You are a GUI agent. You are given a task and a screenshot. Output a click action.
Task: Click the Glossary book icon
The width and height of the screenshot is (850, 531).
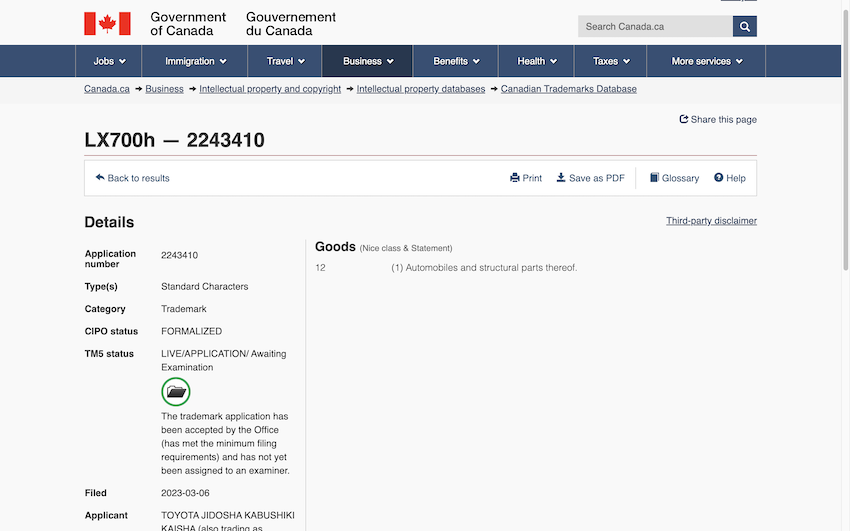point(654,178)
